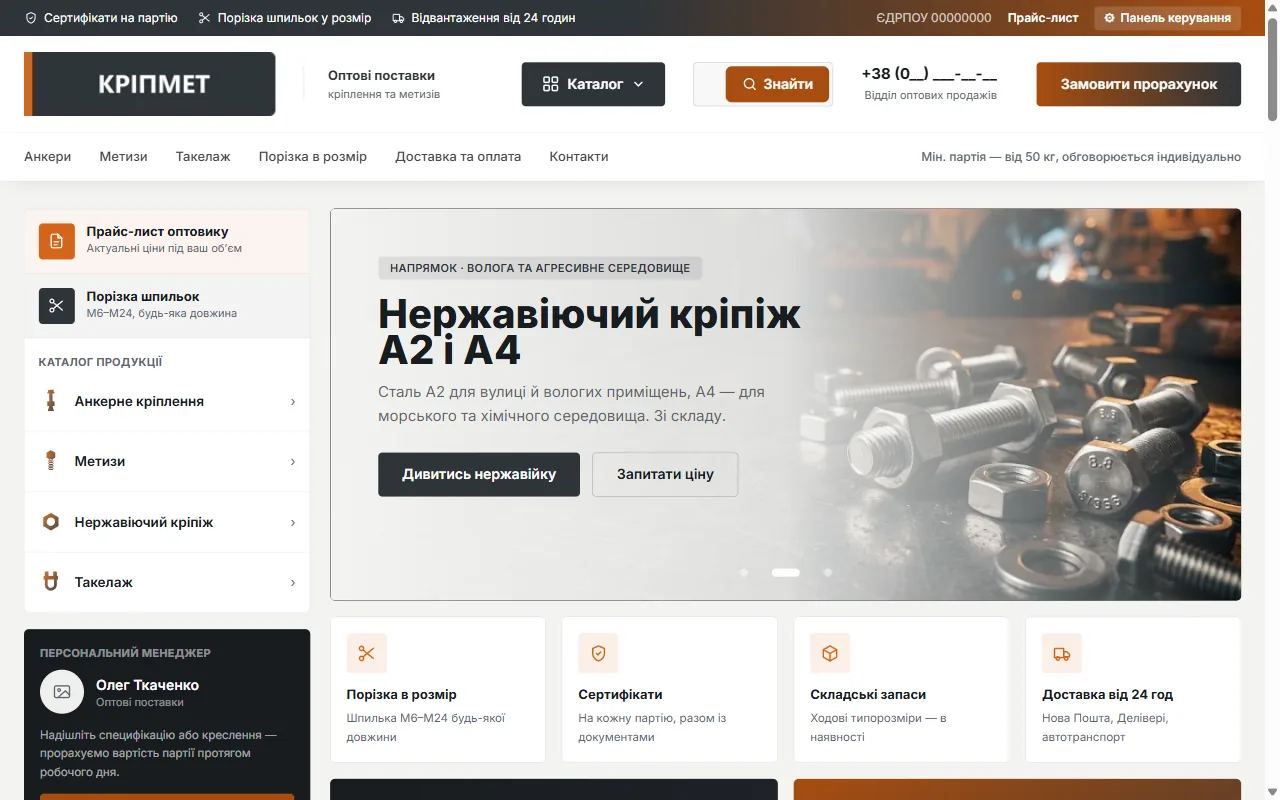Image resolution: width=1280 pixels, height=800 pixels.
Task: Select the first carousel slide dot
Action: [x=743, y=572]
